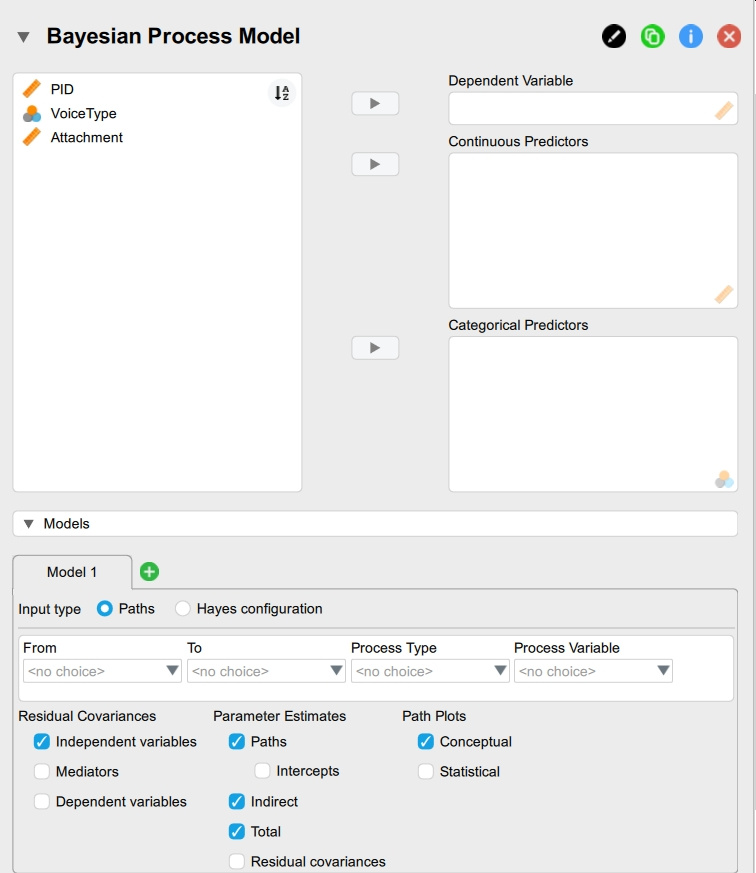The image size is (756, 873).
Task: Collapse the Models section
Action: [x=28, y=524]
